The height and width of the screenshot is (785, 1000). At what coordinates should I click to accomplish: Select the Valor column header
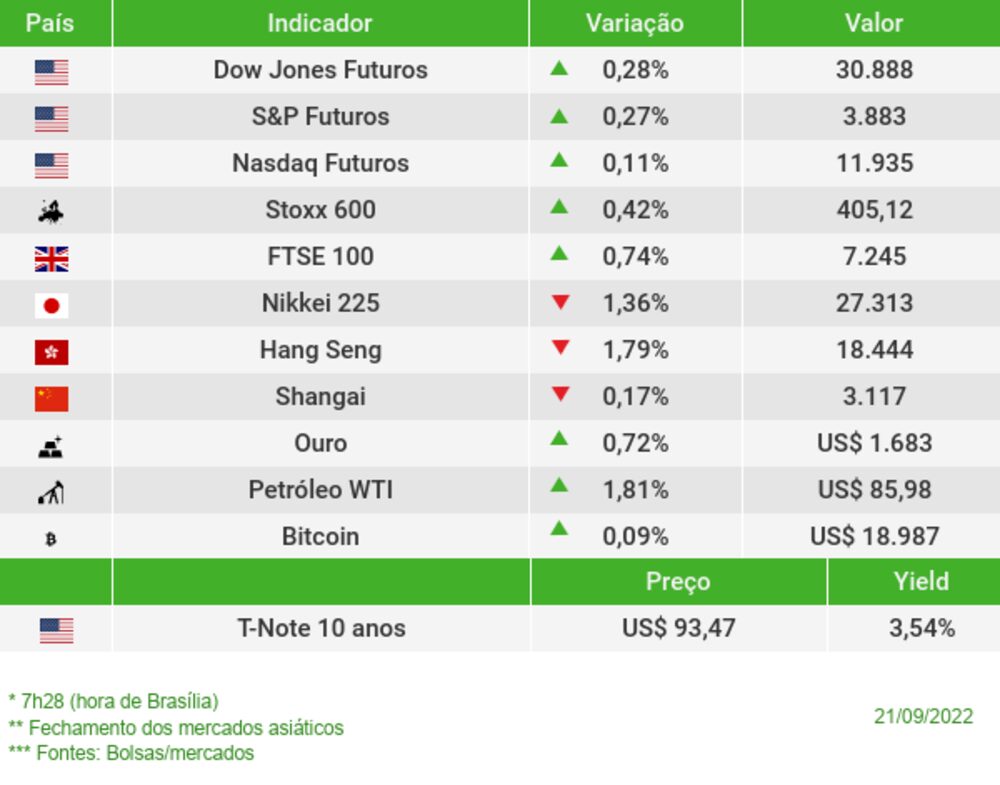click(873, 23)
